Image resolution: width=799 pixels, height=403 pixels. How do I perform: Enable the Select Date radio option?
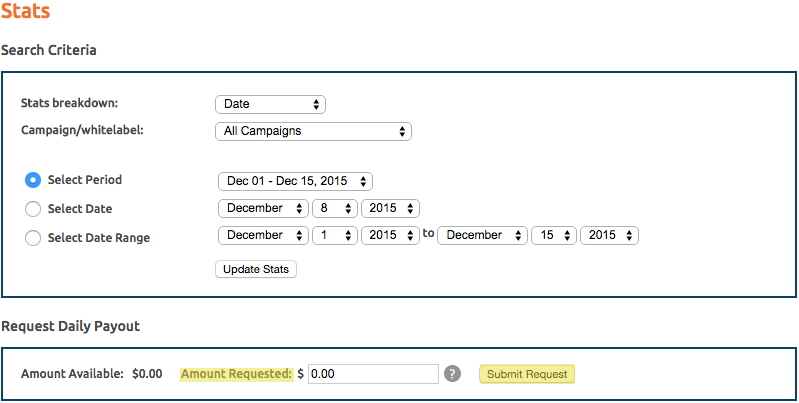pos(33,209)
